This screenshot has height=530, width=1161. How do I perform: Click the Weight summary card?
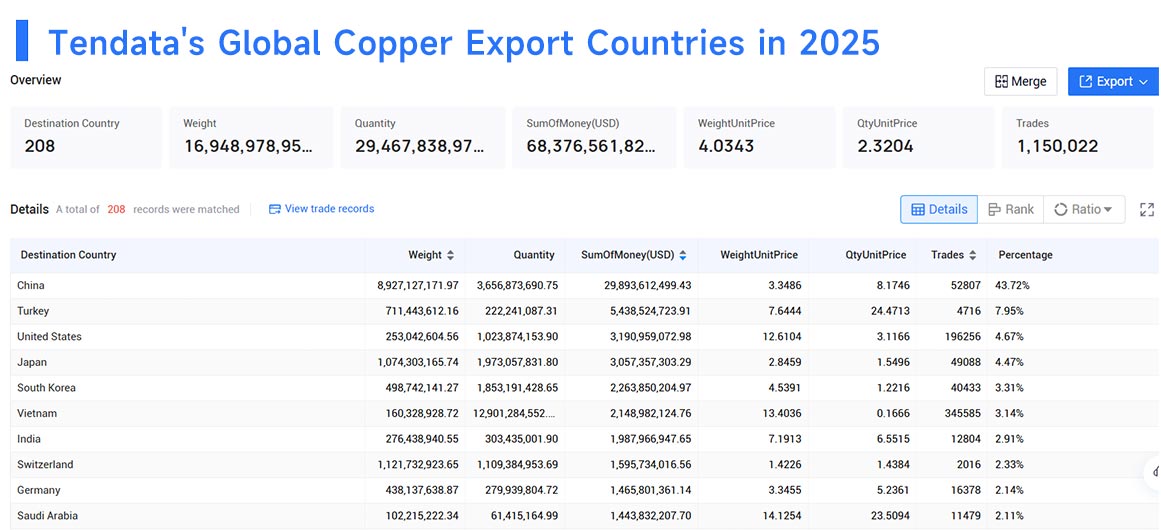click(x=251, y=137)
